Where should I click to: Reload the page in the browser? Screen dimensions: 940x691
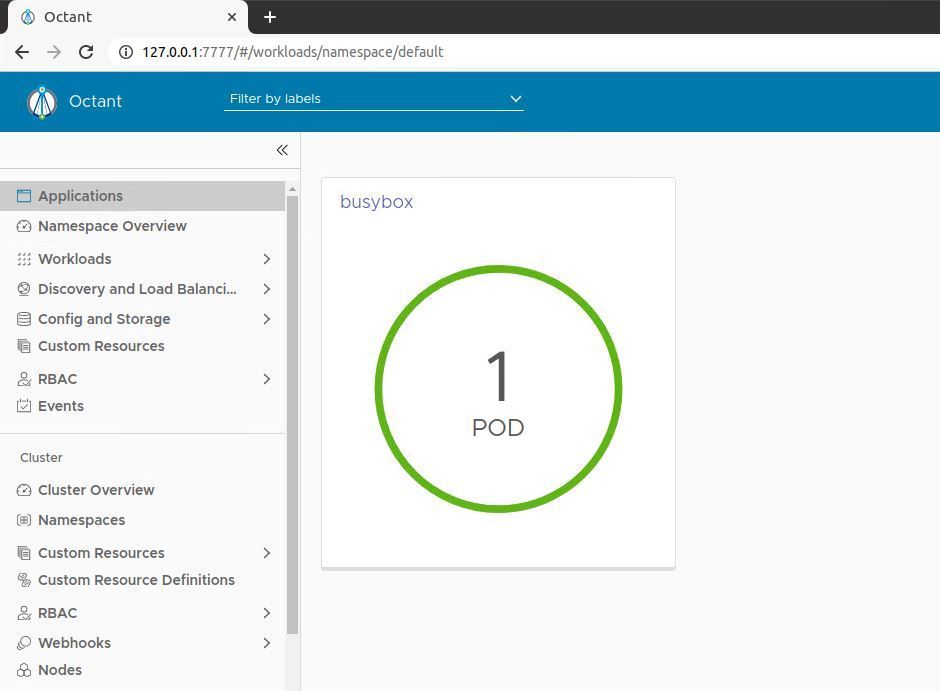pyautogui.click(x=85, y=52)
